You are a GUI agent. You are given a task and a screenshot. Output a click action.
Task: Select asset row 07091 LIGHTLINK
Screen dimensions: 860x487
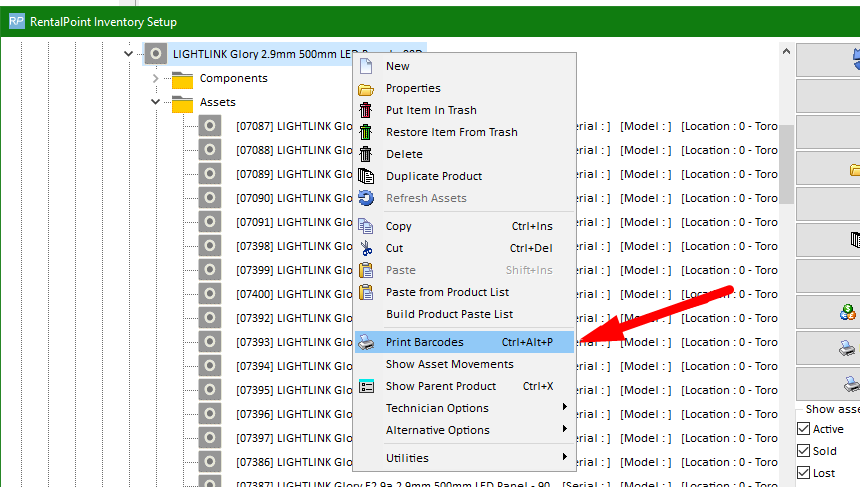[x=294, y=222]
